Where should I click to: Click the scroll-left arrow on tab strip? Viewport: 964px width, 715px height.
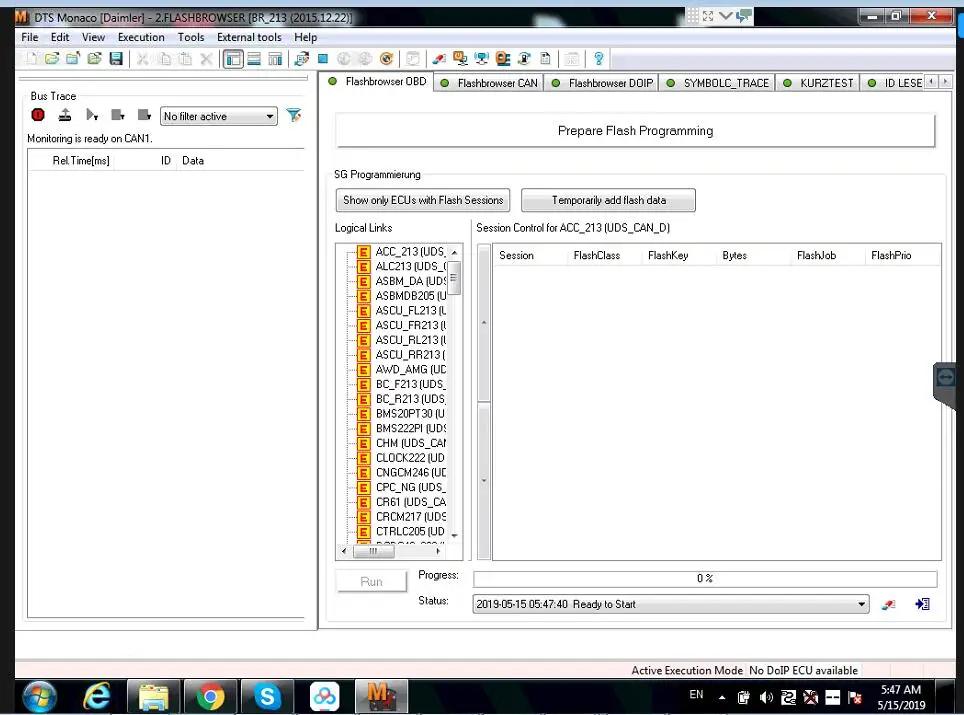click(931, 81)
